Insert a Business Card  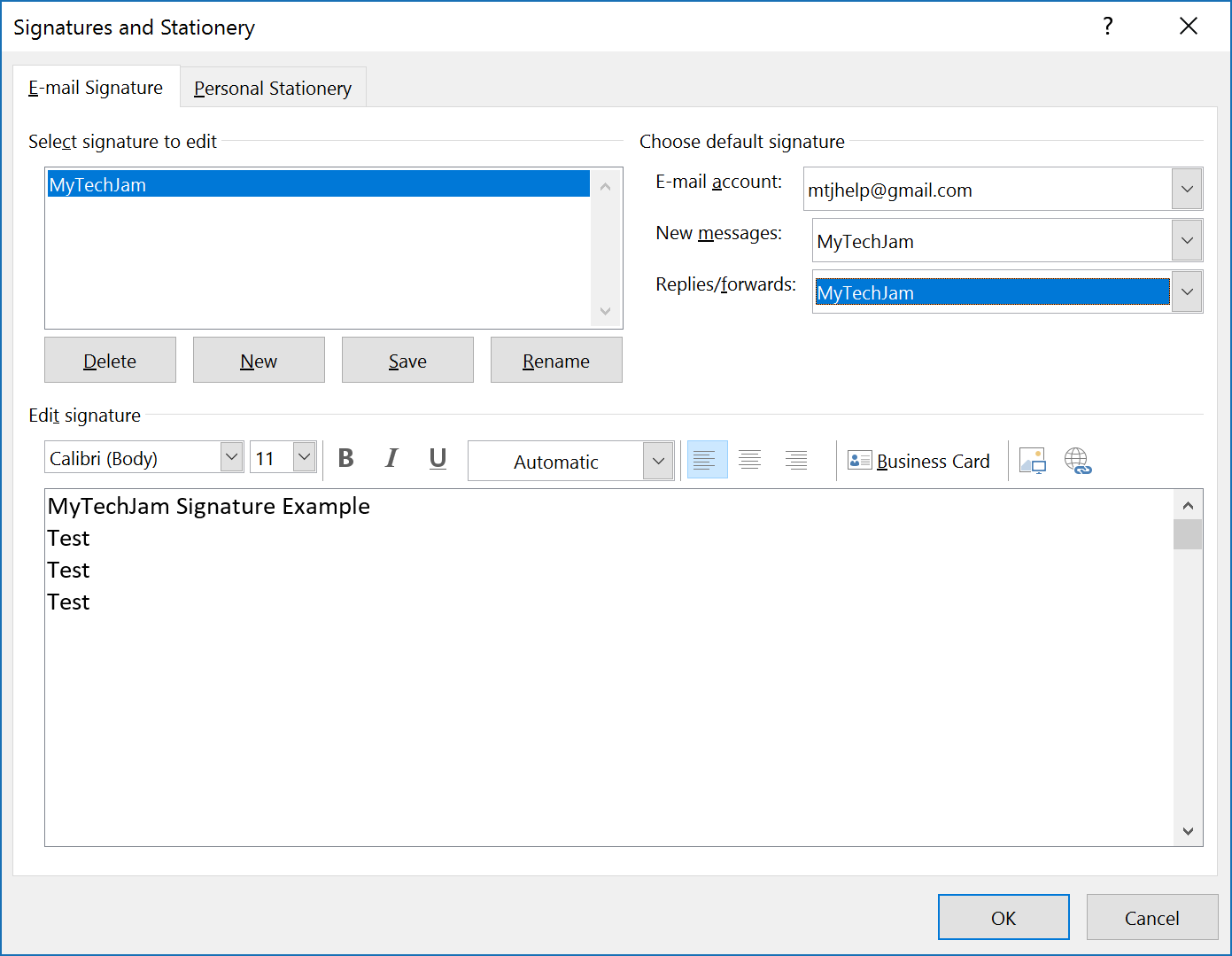918,461
